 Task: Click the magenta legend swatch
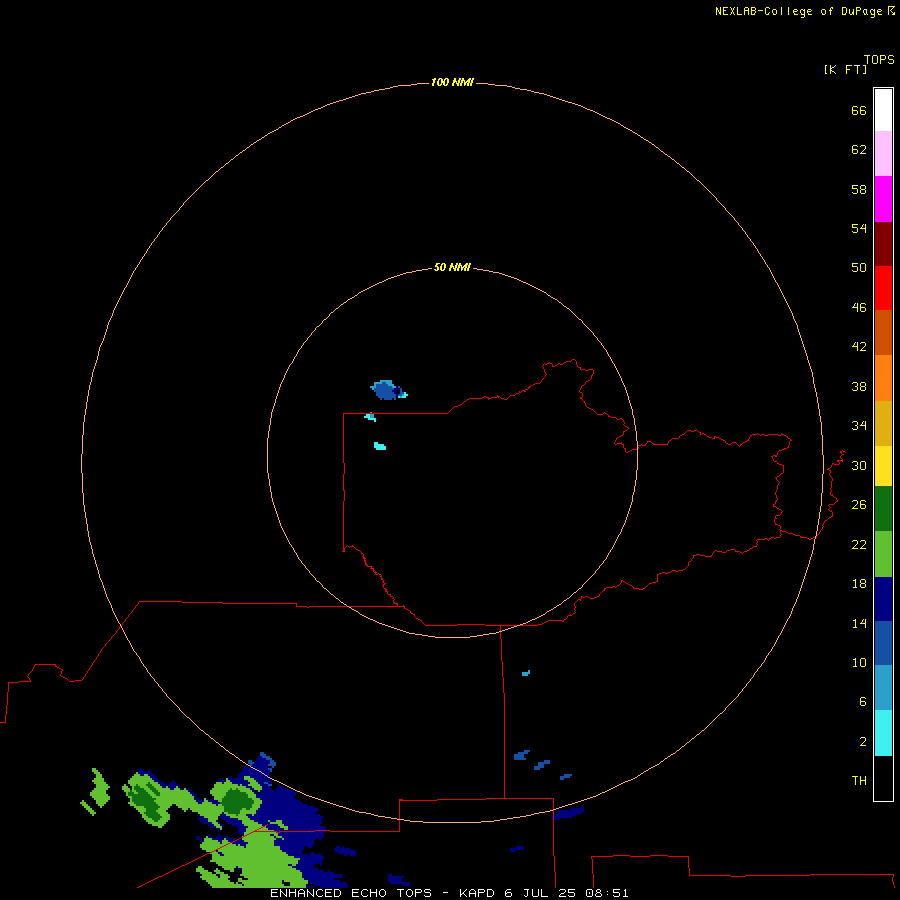tap(883, 199)
